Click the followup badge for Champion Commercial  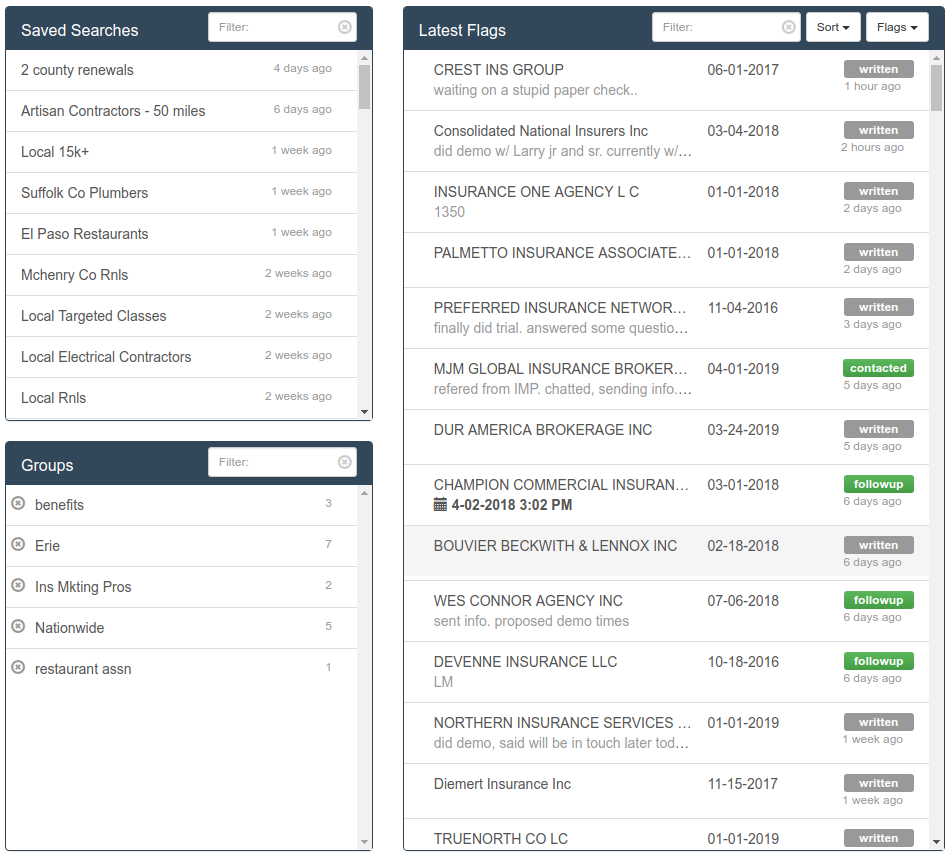pos(878,484)
